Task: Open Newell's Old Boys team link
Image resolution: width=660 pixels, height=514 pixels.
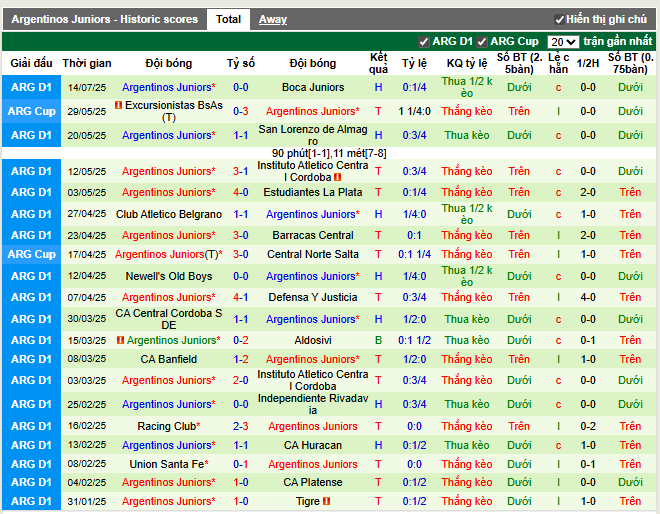Action: click(x=169, y=276)
